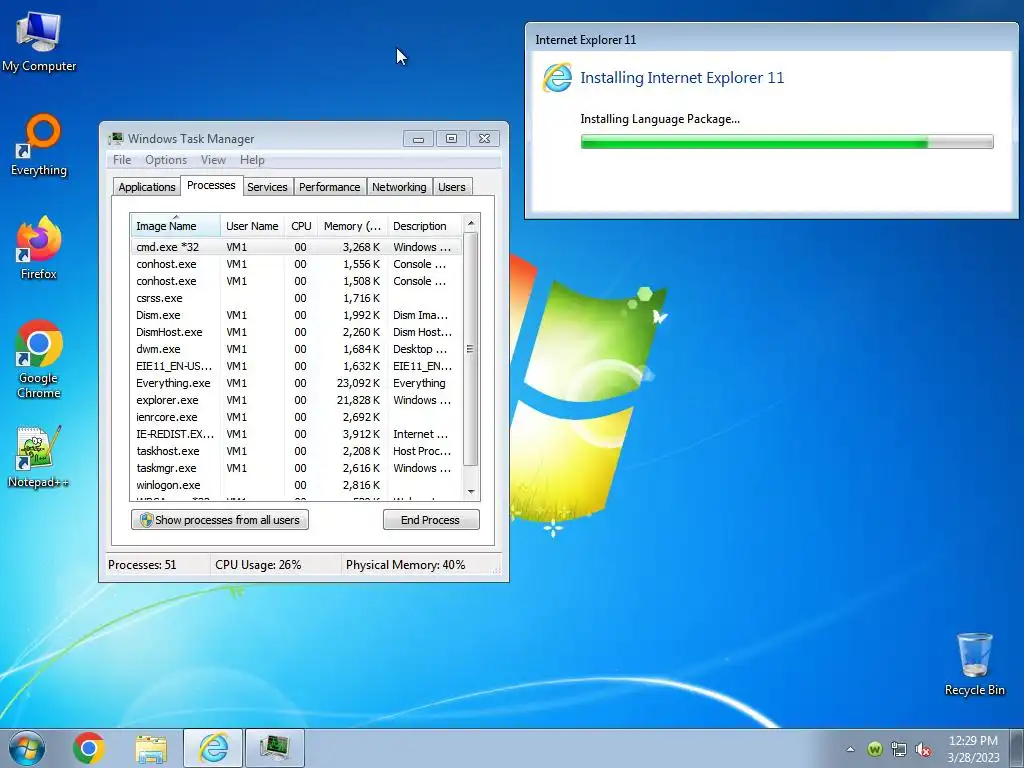
Task: Click the IE11 installation progress bar
Action: [787, 142]
